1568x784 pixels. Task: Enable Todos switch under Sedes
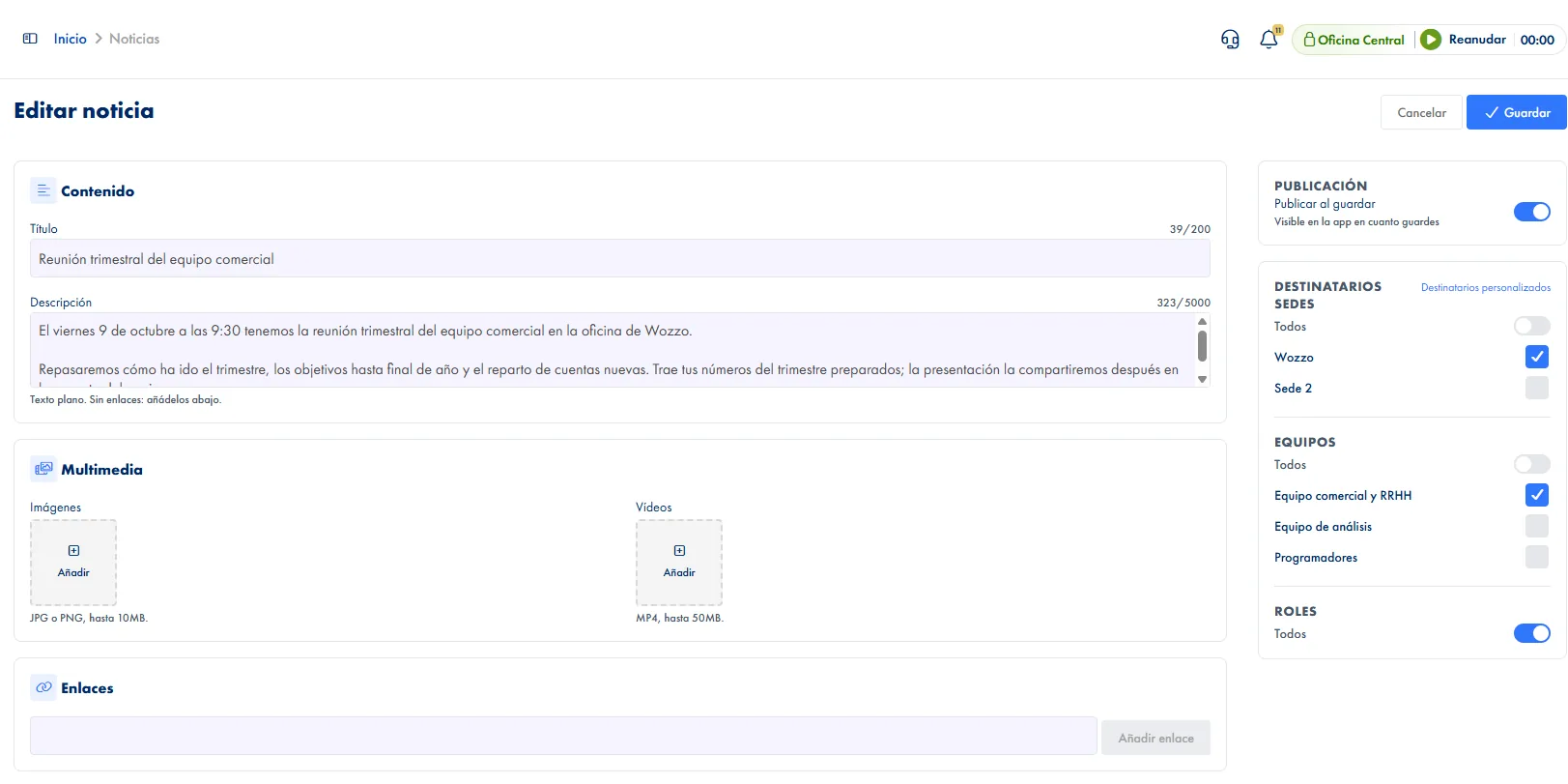(1532, 326)
